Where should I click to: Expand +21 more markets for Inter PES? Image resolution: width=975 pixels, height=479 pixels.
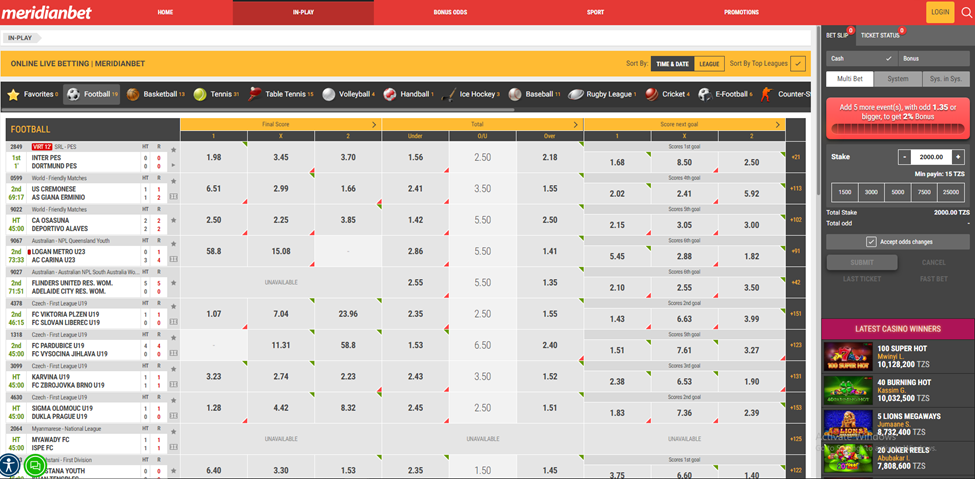tap(795, 157)
